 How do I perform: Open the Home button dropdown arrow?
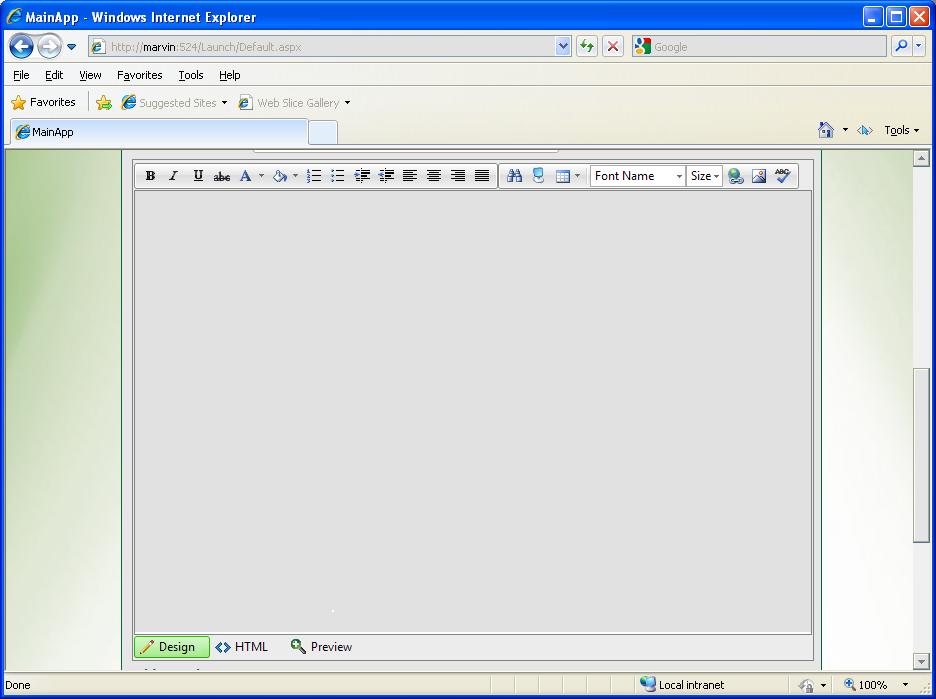[x=845, y=130]
